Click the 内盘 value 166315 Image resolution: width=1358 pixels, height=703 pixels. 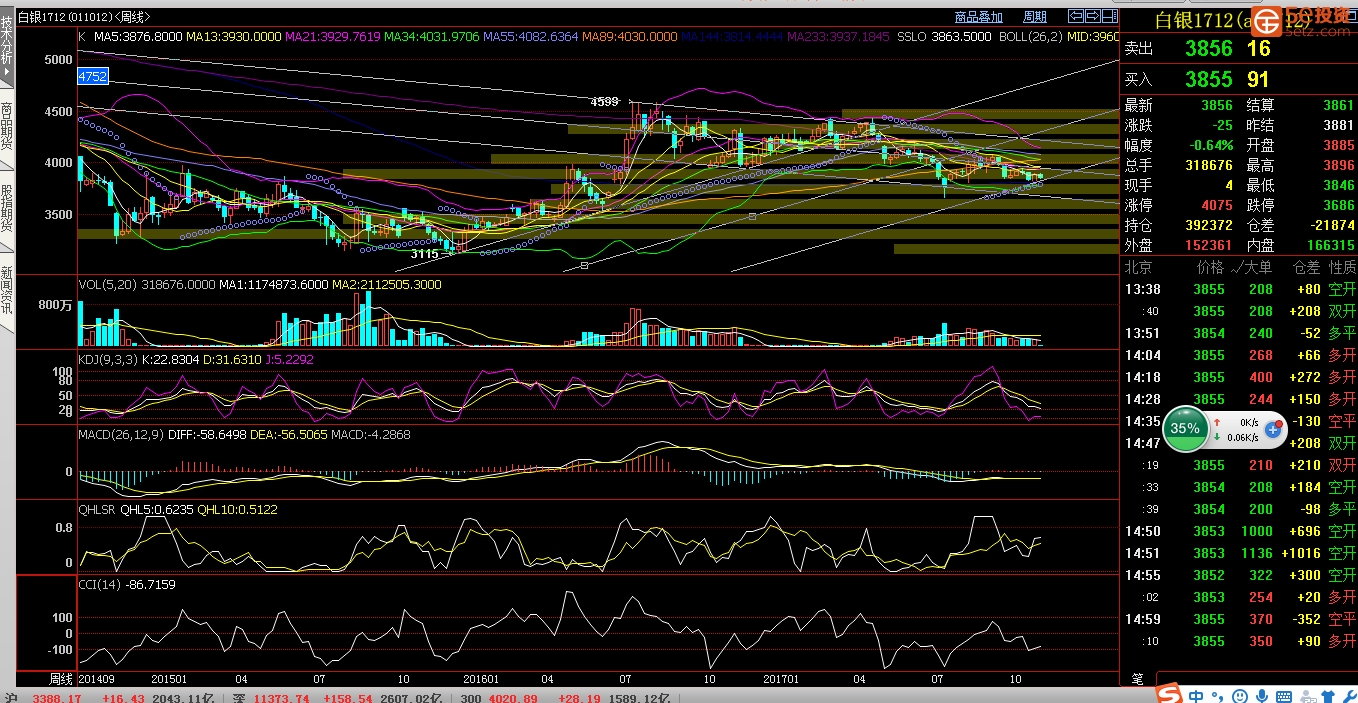point(1329,245)
